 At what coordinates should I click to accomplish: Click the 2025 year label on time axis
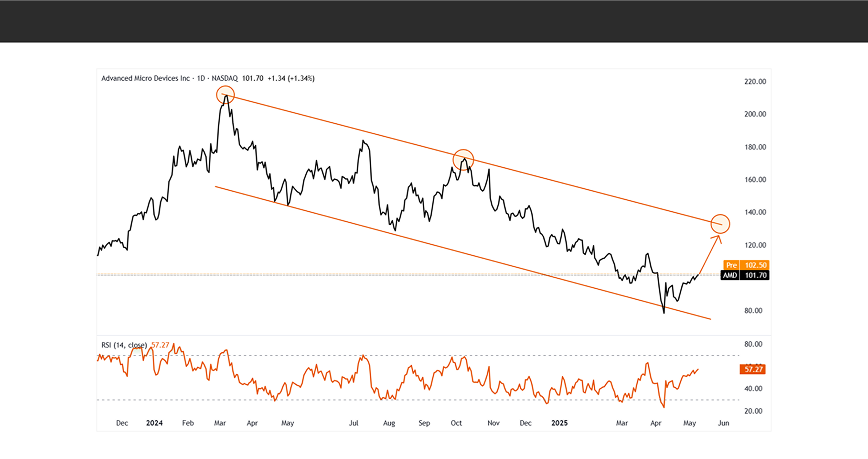click(x=561, y=424)
